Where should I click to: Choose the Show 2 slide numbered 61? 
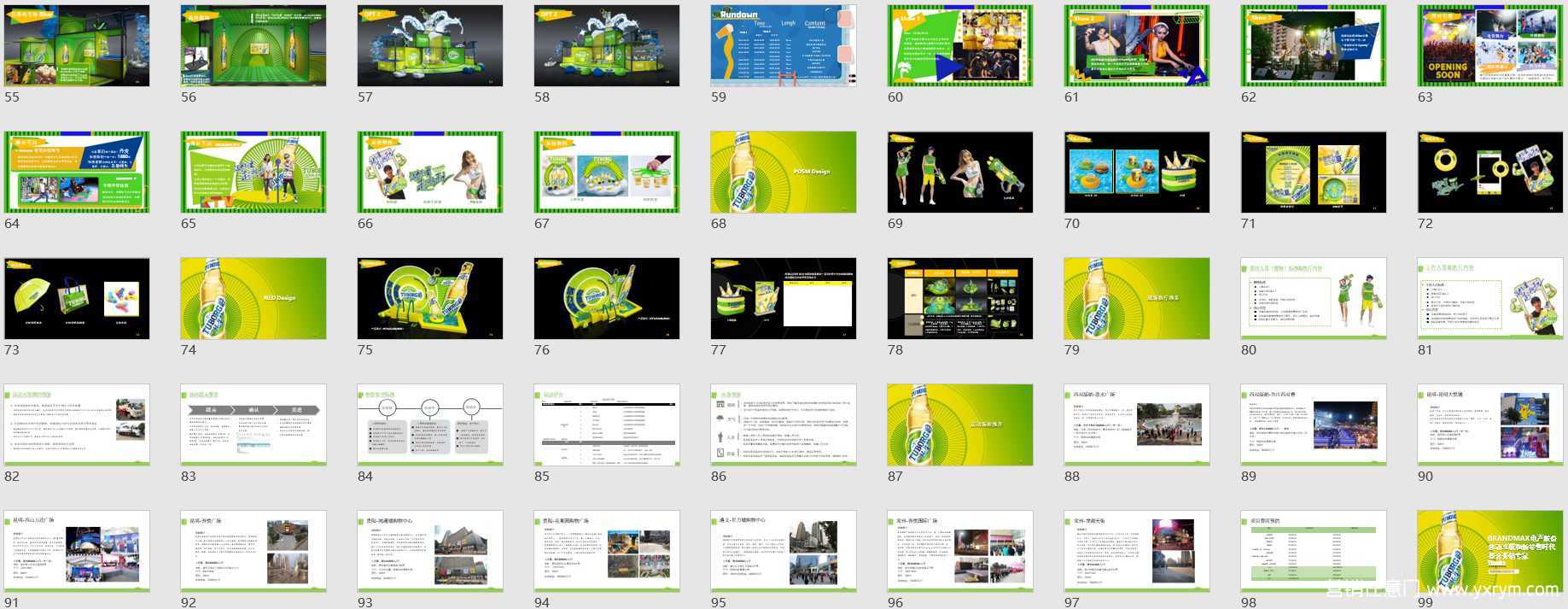pyautogui.click(x=1137, y=45)
